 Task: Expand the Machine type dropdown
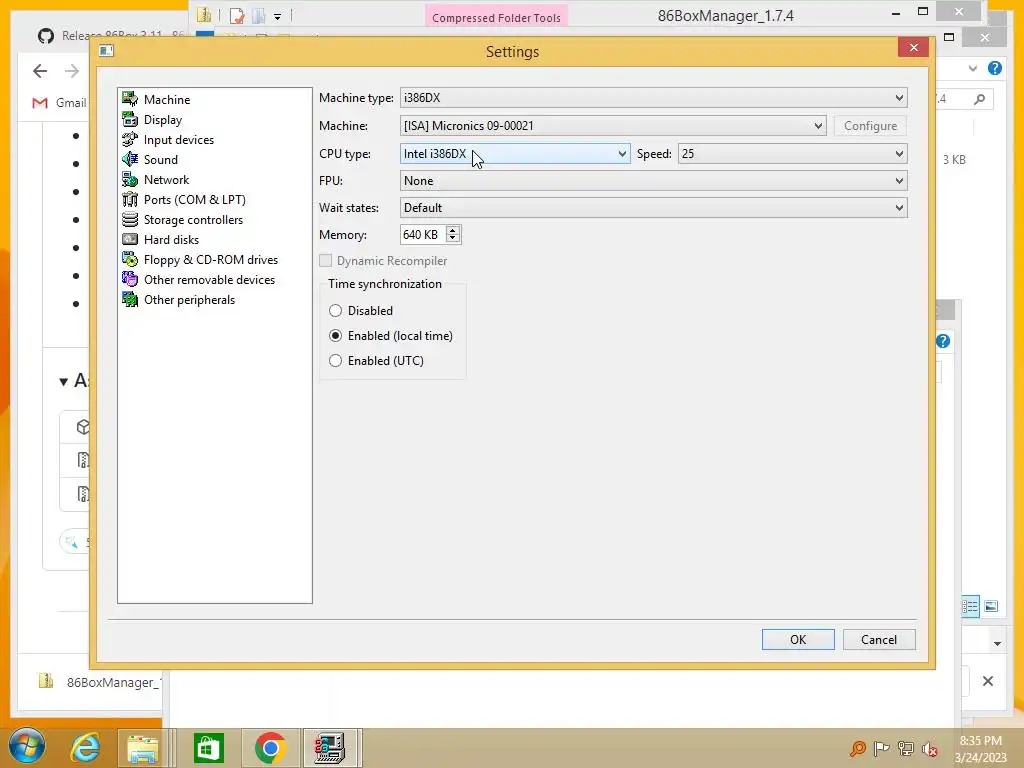click(x=899, y=98)
